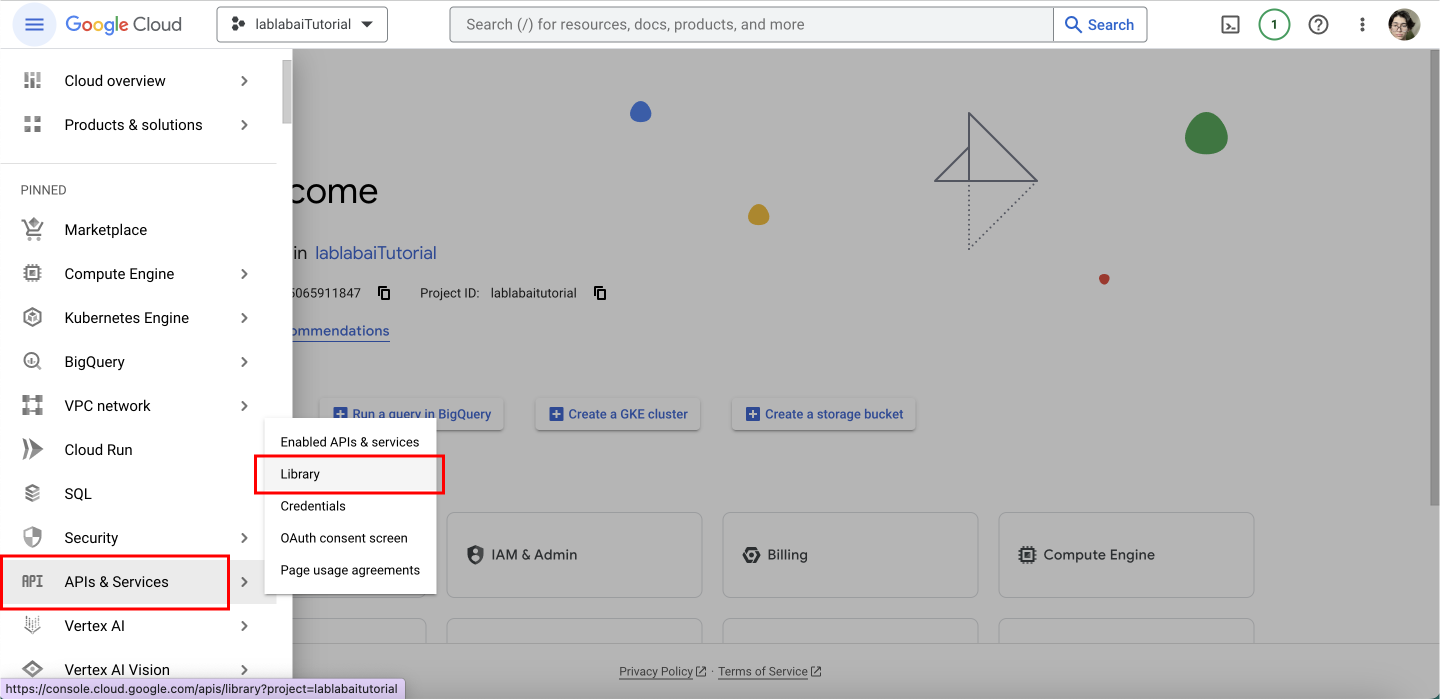Copy the project number
Viewport: 1440px width, 699px height.
tap(384, 293)
